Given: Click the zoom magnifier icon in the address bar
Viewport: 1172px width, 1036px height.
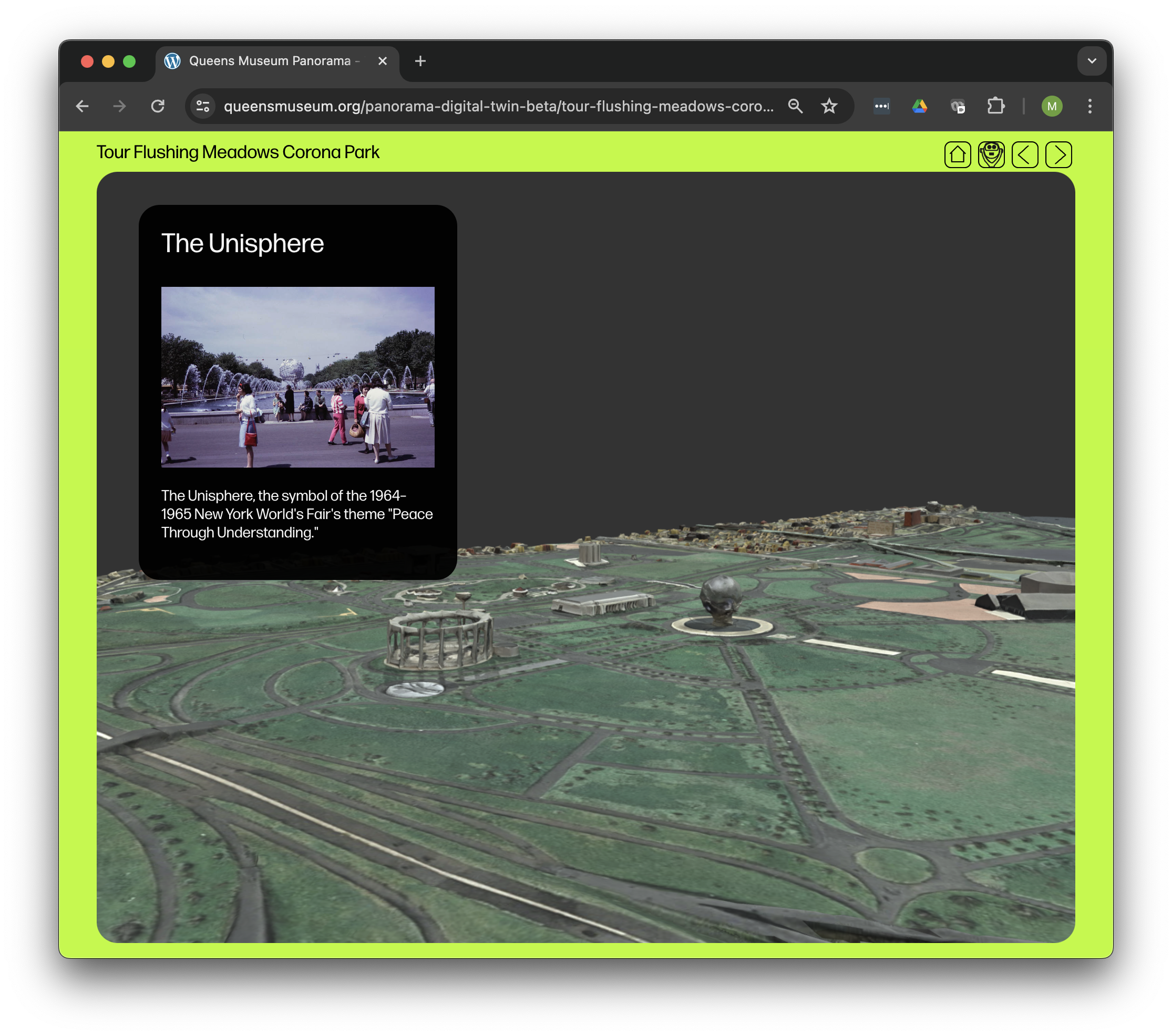Looking at the screenshot, I should 795,106.
